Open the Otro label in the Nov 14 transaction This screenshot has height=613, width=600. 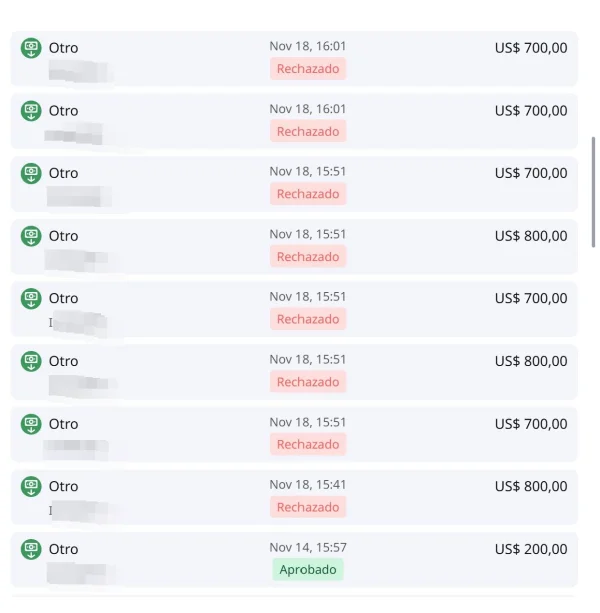[x=63, y=549]
